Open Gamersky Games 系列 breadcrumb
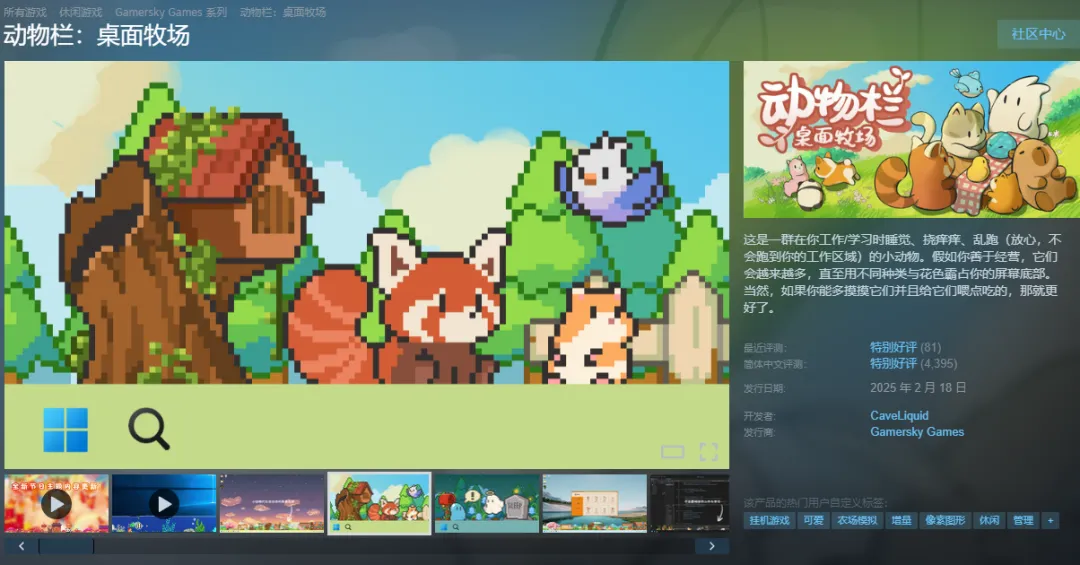This screenshot has height=565, width=1080. pyautogui.click(x=171, y=12)
